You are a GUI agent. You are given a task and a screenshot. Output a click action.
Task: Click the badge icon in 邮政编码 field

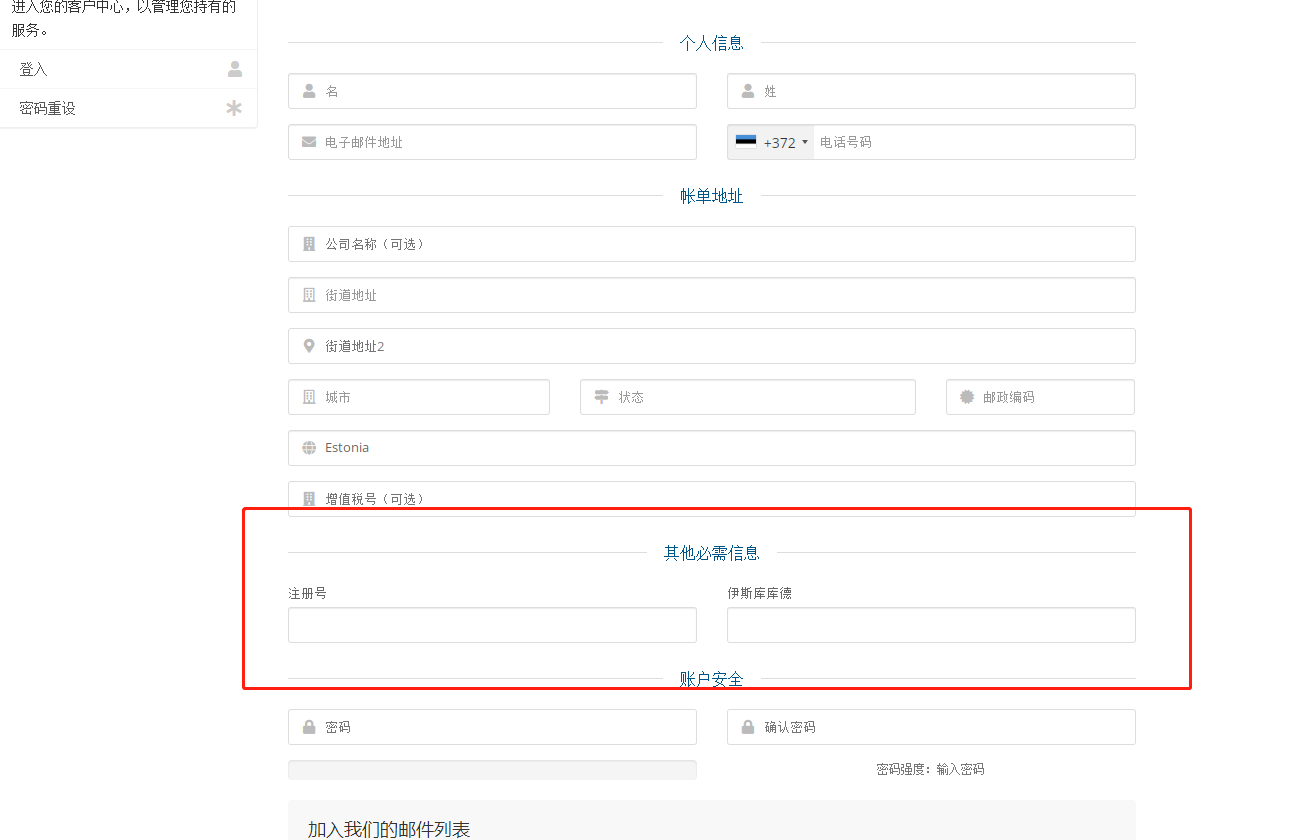[x=967, y=397]
